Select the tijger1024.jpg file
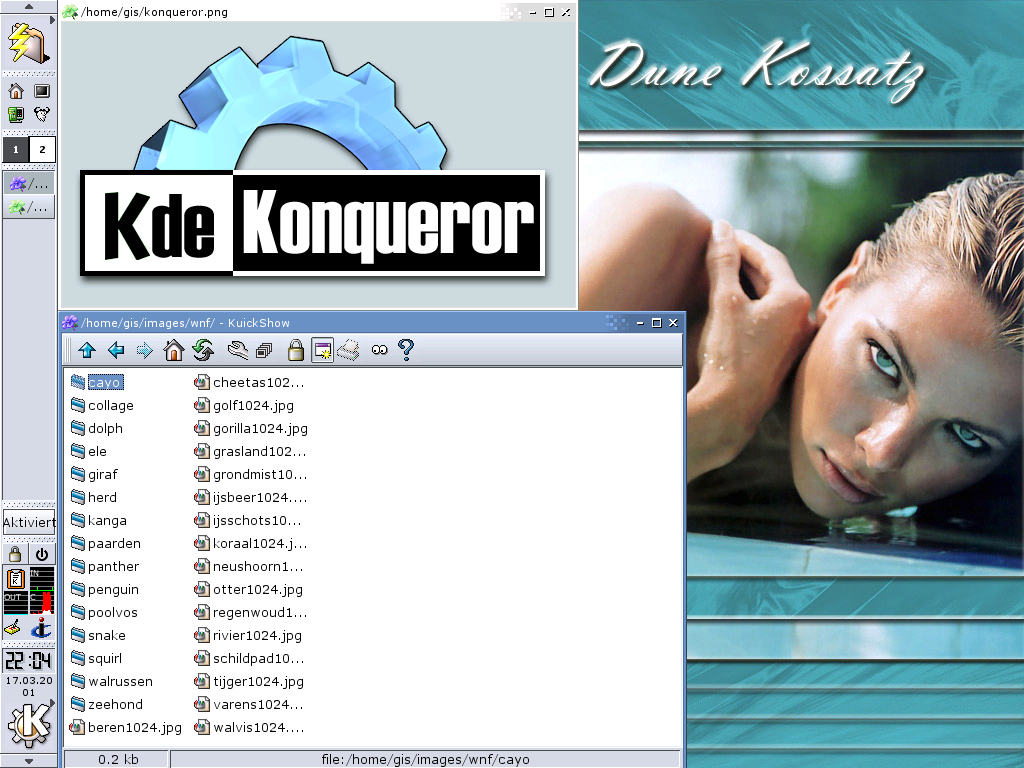This screenshot has height=768, width=1024. pos(249,682)
